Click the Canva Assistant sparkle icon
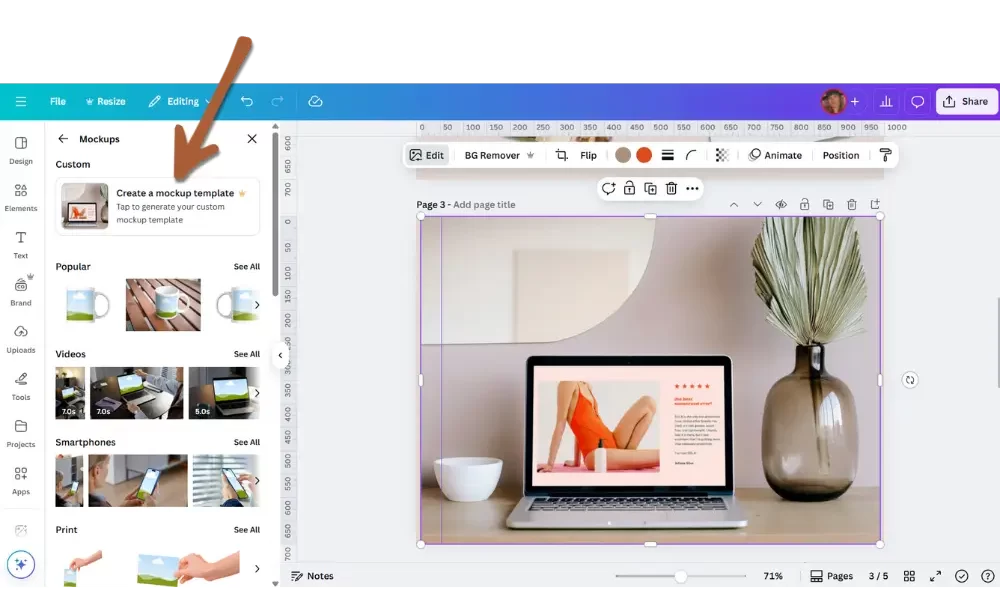Image resolution: width=1000 pixels, height=615 pixels. pos(21,564)
